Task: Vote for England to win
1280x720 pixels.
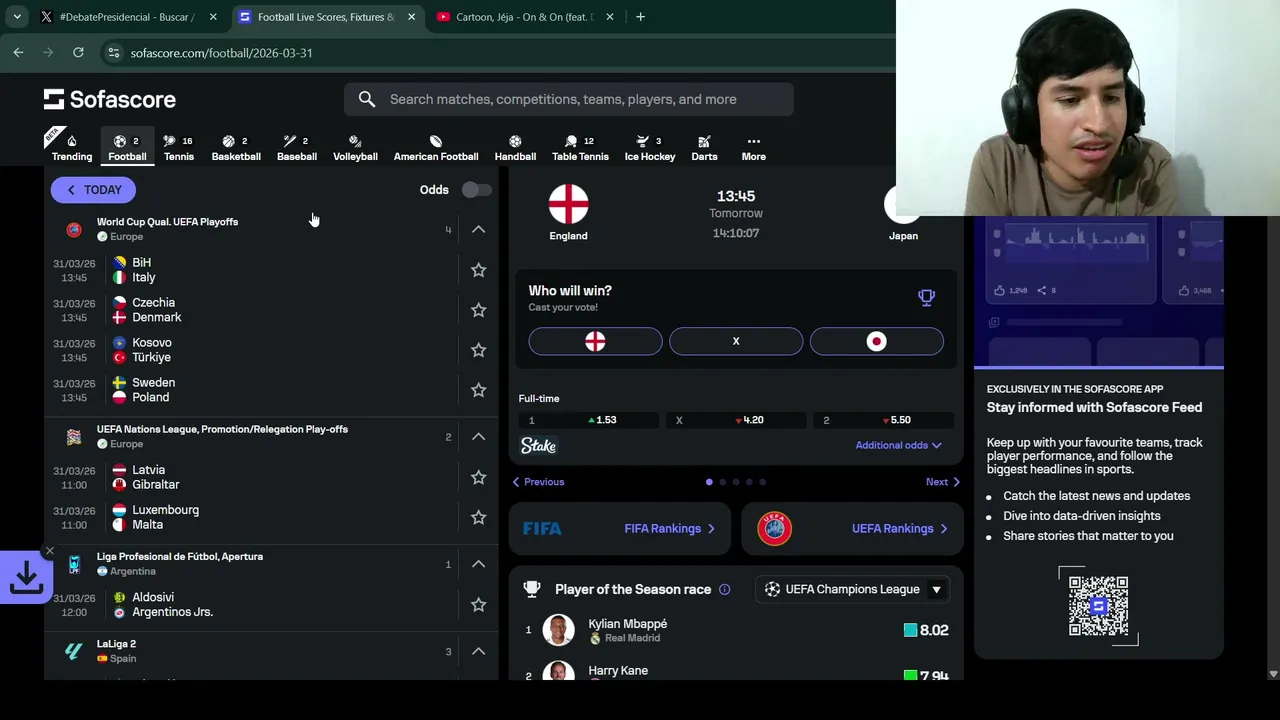Action: (x=595, y=341)
